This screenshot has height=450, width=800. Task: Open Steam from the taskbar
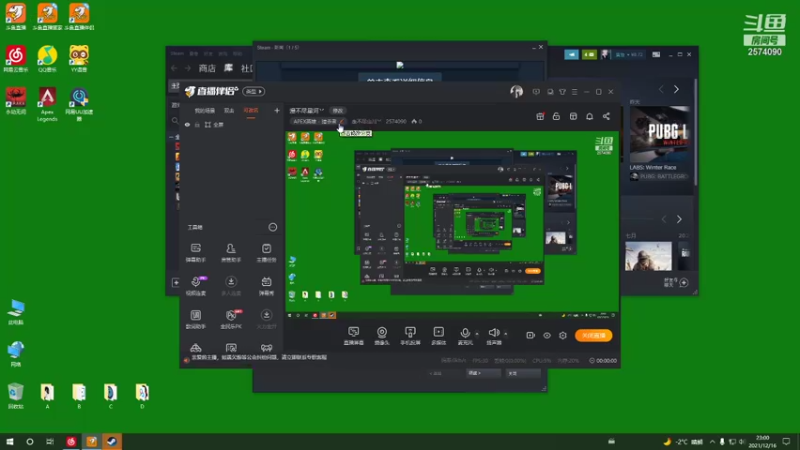tap(112, 441)
